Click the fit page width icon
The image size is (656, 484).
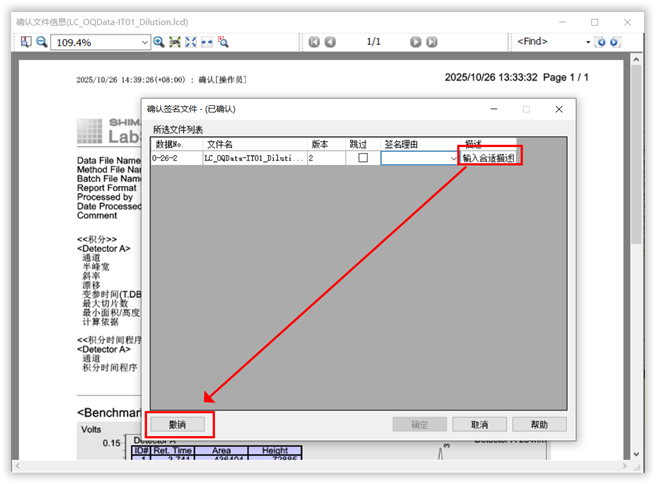[x=207, y=42]
